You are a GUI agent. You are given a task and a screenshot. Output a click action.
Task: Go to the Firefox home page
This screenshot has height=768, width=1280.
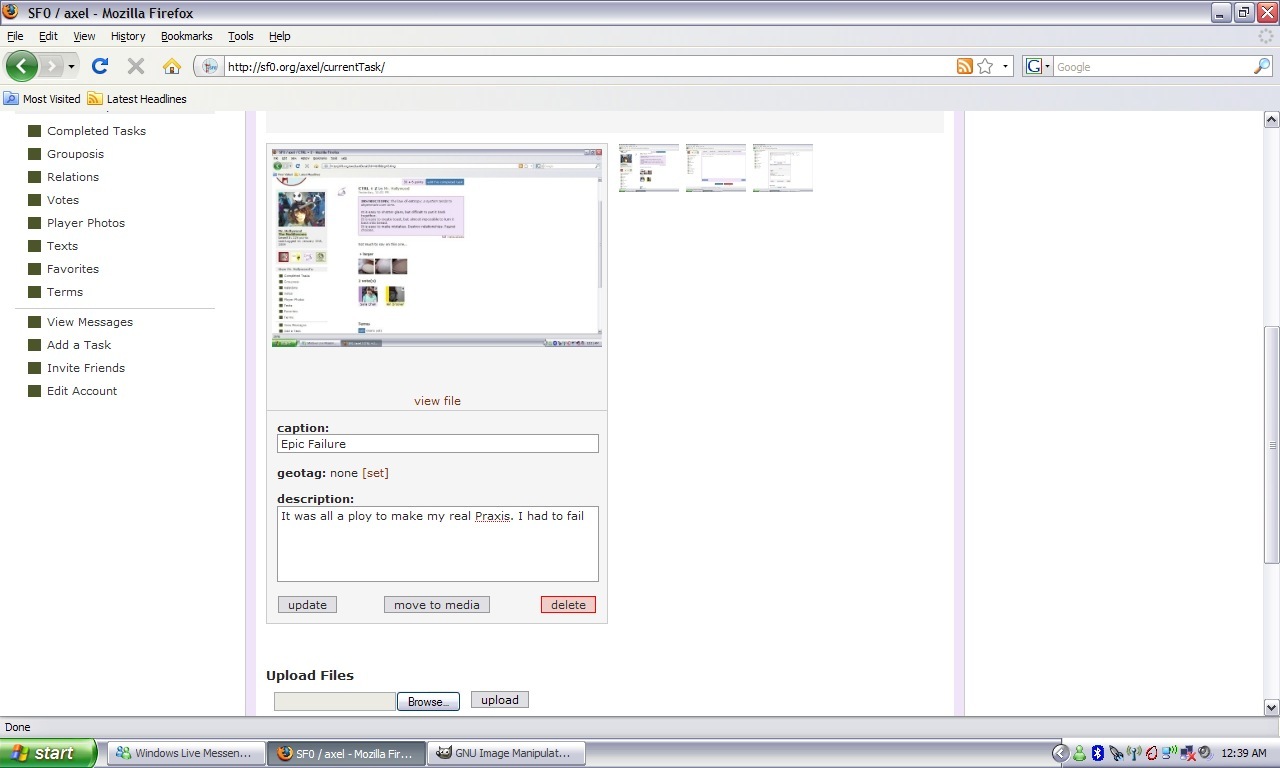click(172, 67)
